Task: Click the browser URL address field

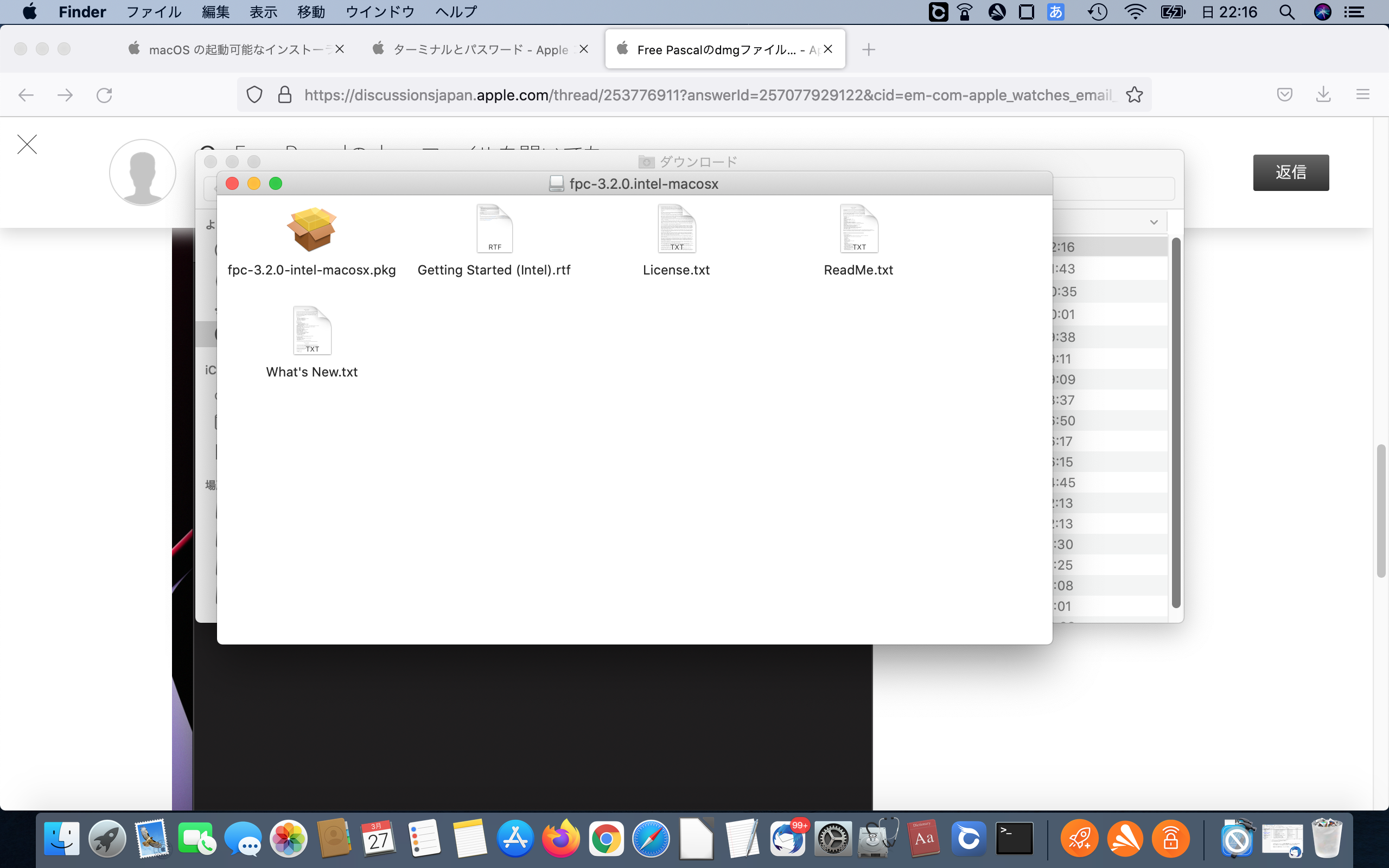Action: pyautogui.click(x=709, y=95)
